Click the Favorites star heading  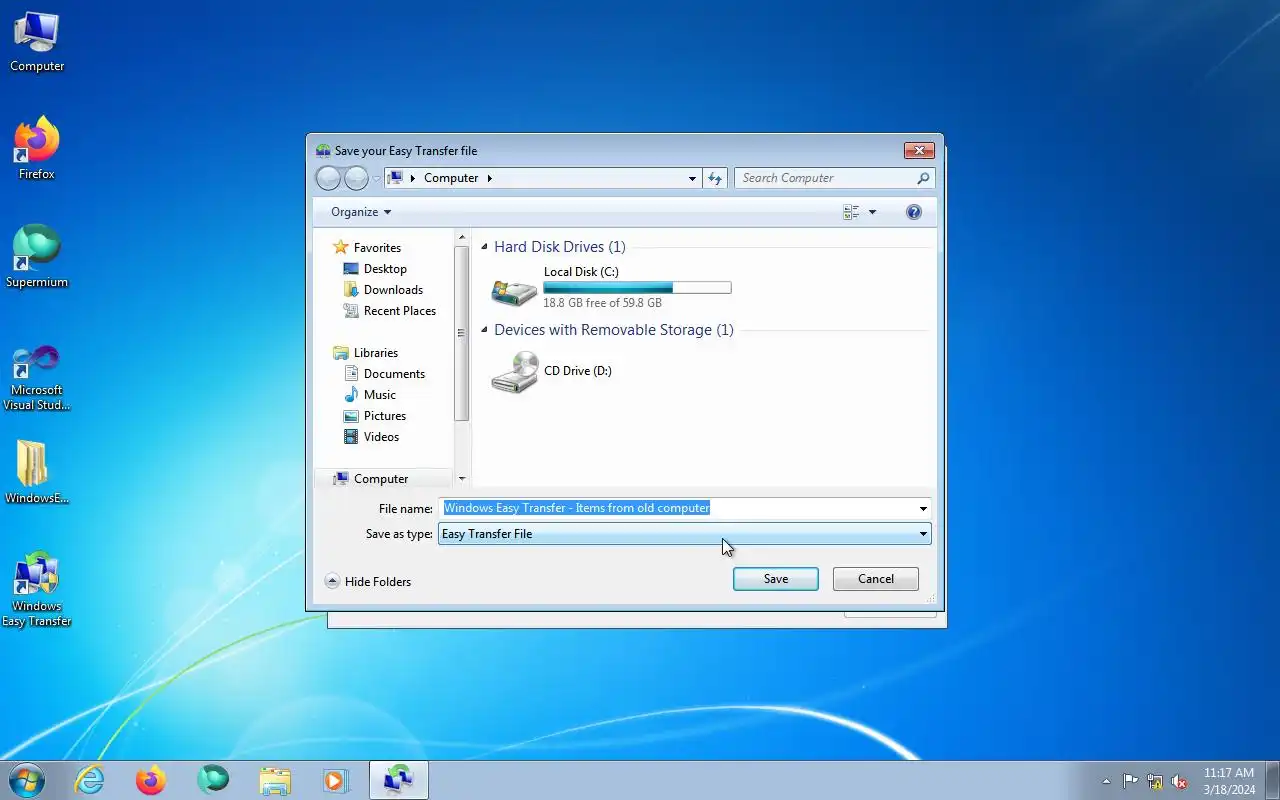pyautogui.click(x=377, y=248)
